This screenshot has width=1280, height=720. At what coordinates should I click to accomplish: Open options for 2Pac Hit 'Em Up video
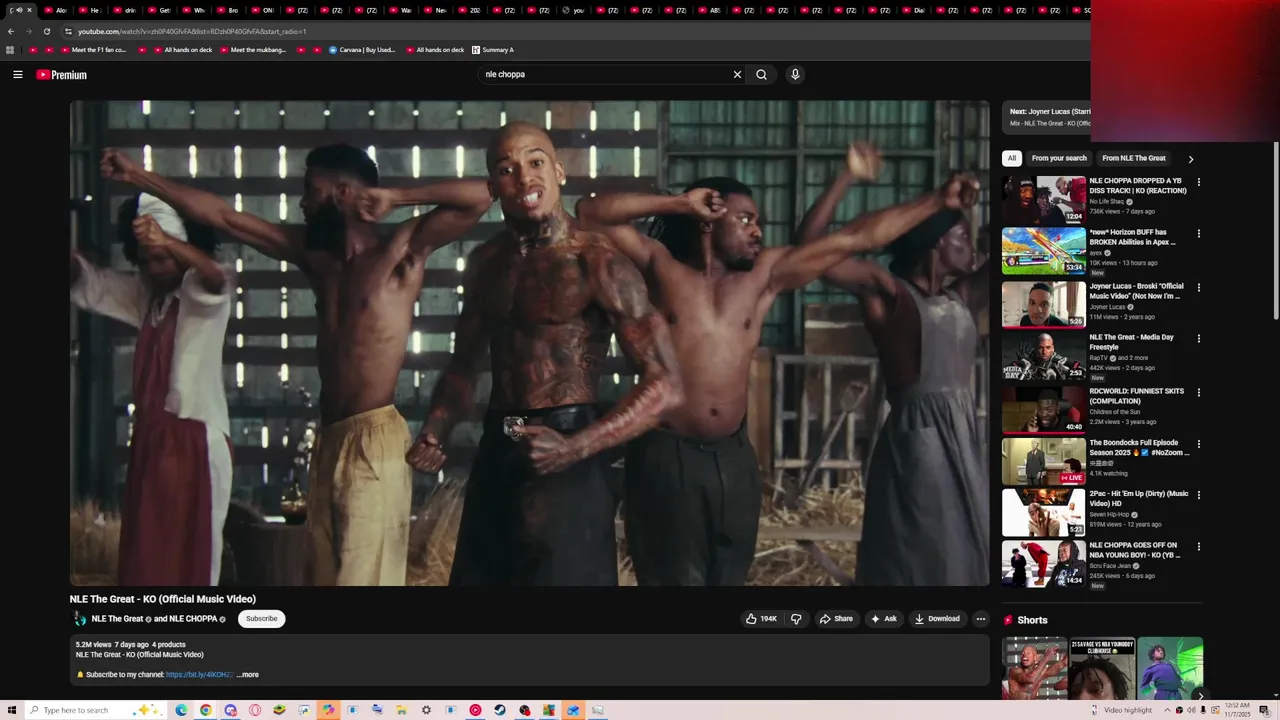point(1198,495)
